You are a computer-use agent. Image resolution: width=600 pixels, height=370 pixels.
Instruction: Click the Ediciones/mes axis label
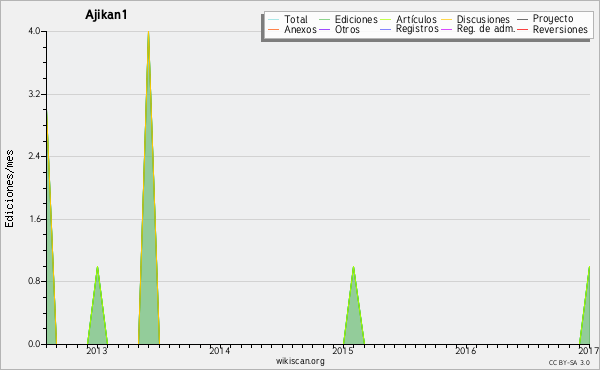tap(9, 189)
